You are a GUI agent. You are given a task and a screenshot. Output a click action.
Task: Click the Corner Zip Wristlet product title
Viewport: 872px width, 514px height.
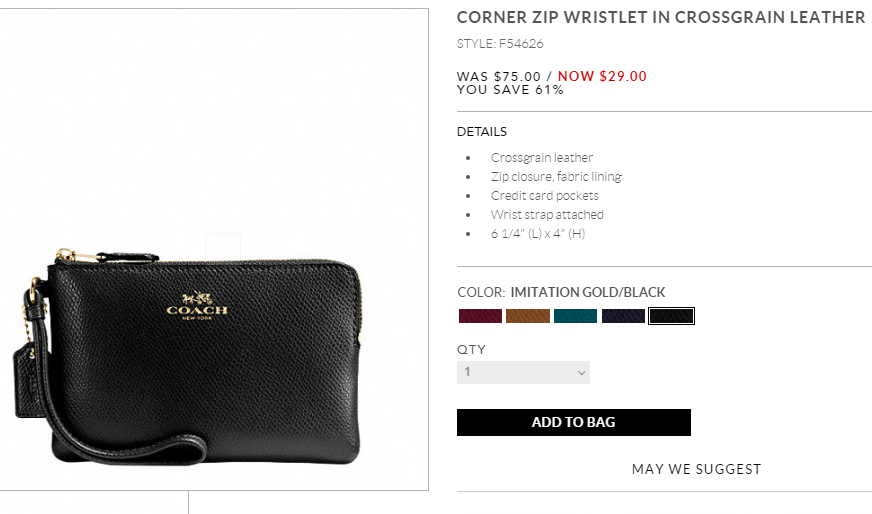point(661,17)
